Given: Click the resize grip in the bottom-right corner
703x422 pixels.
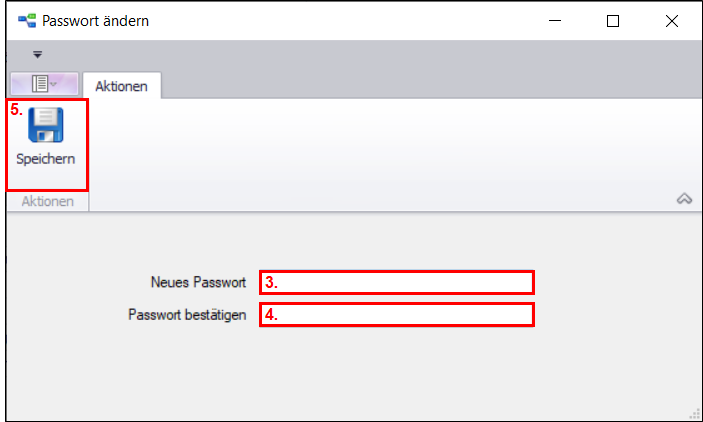Looking at the screenshot, I should point(694,413).
